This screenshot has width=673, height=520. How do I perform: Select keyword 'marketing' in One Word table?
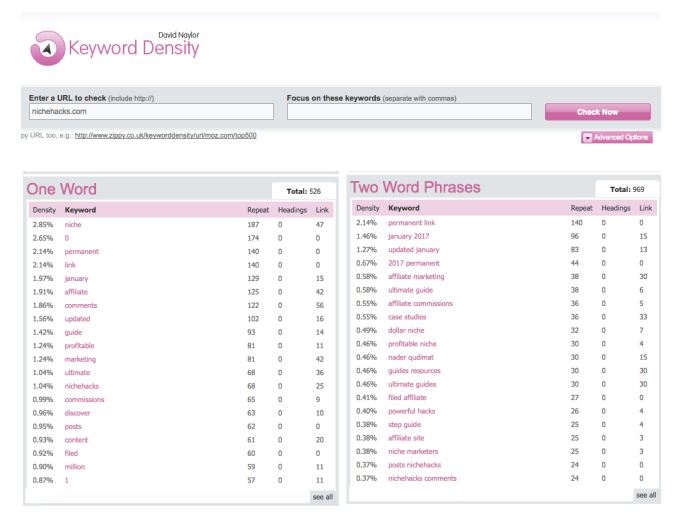point(80,359)
